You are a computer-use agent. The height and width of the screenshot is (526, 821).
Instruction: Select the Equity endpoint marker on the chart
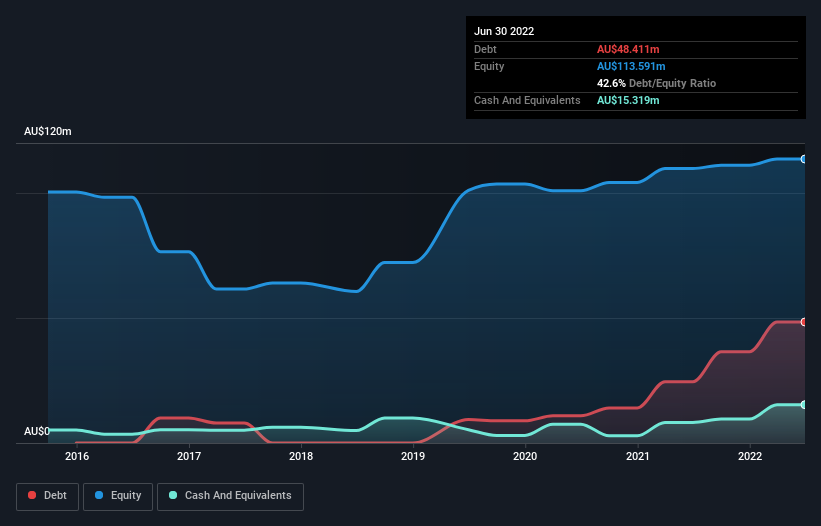[x=804, y=159]
